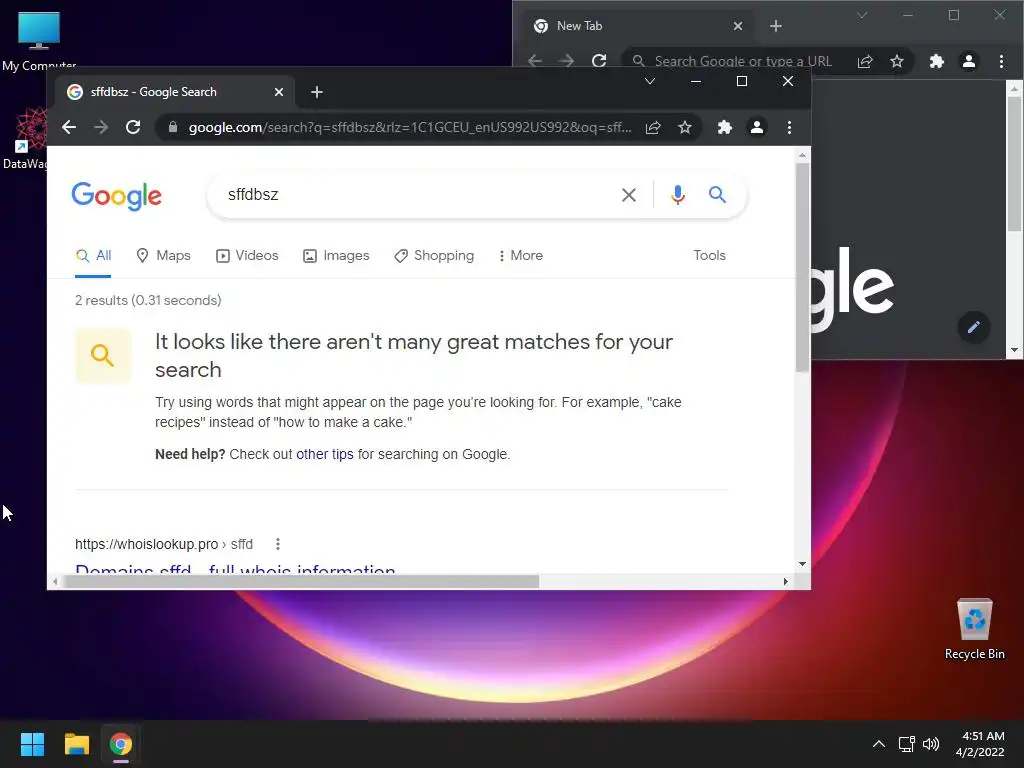
Task: Reload the sffdbsz Google Search page
Action: pos(133,127)
